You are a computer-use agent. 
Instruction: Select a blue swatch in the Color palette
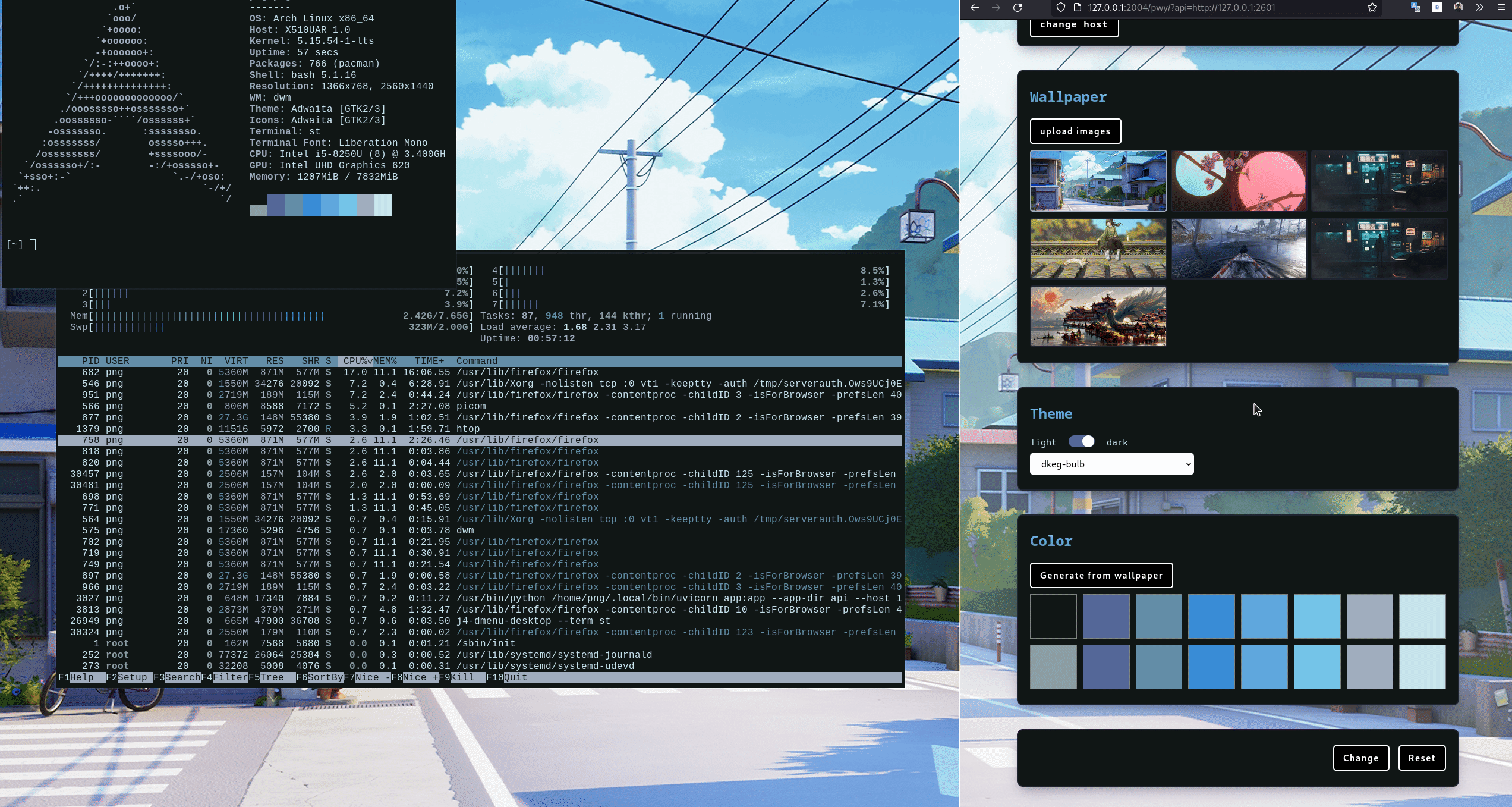pyautogui.click(x=1211, y=616)
